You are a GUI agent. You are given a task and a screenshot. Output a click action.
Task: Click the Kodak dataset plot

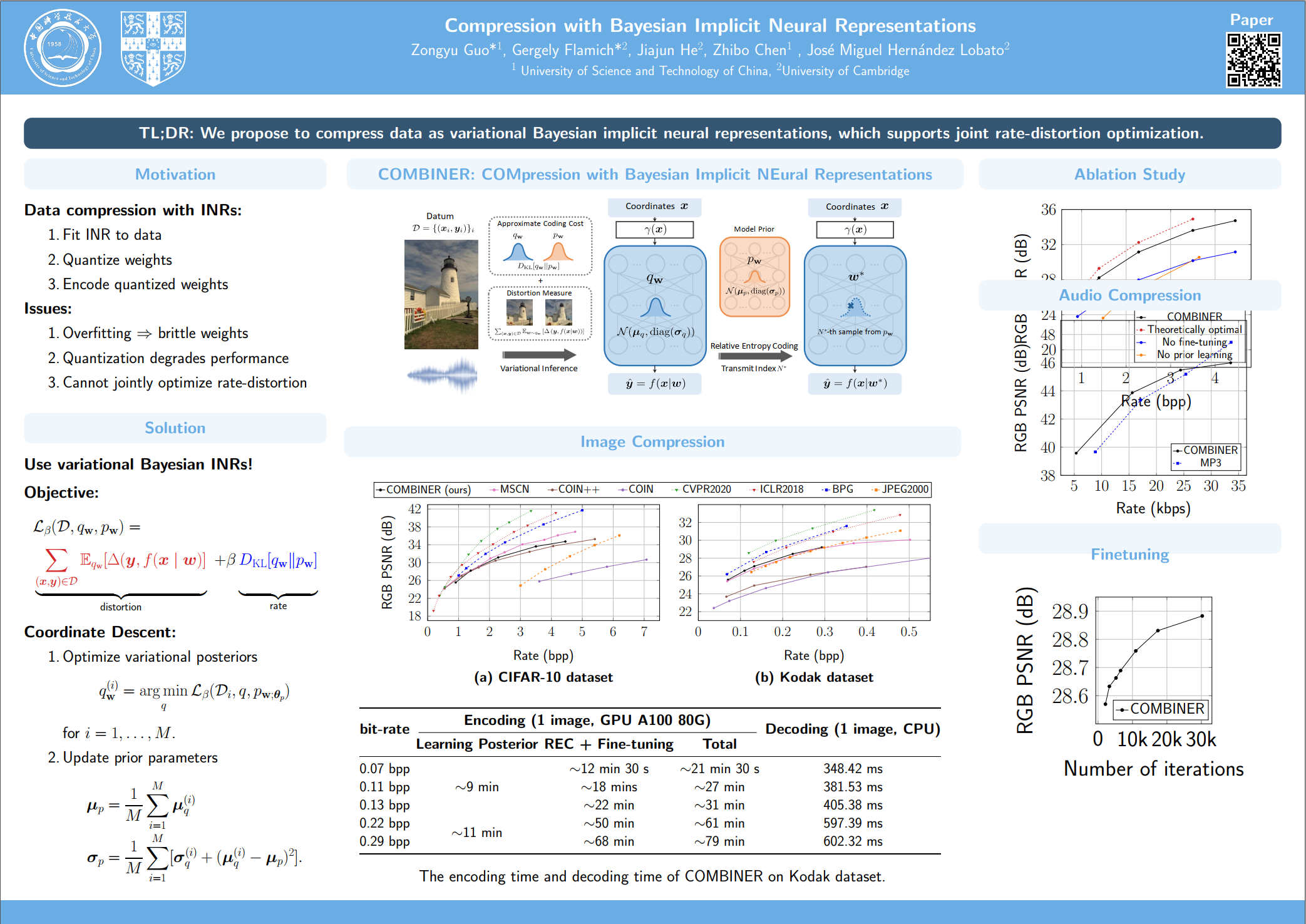[814, 562]
